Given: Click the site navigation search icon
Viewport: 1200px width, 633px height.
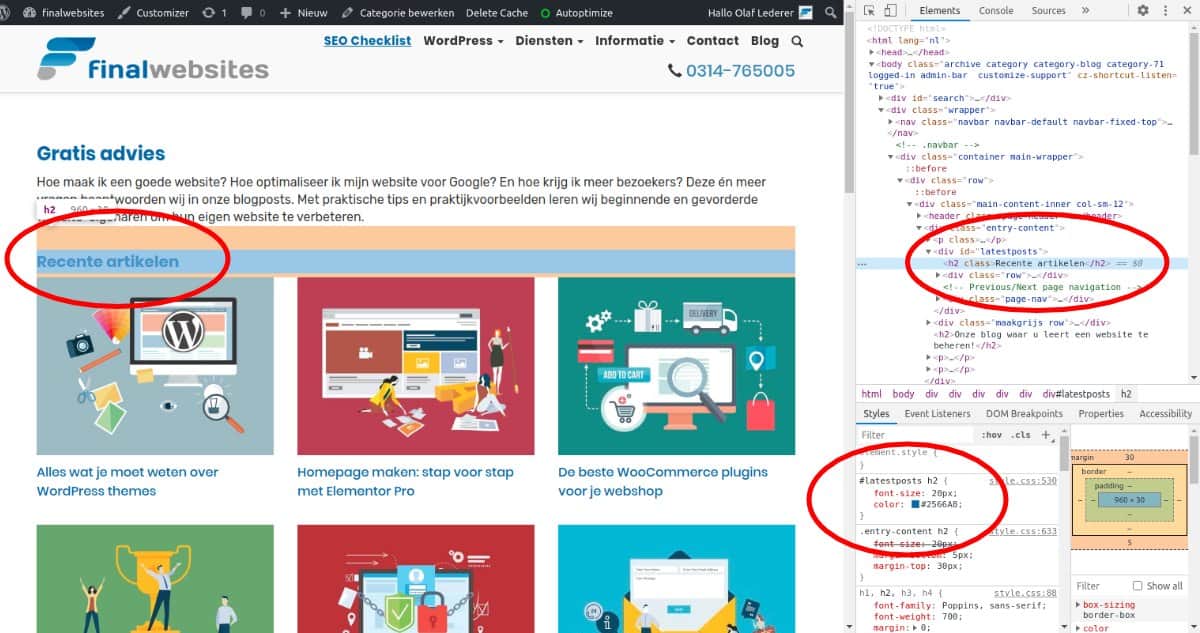Looking at the screenshot, I should coord(797,42).
